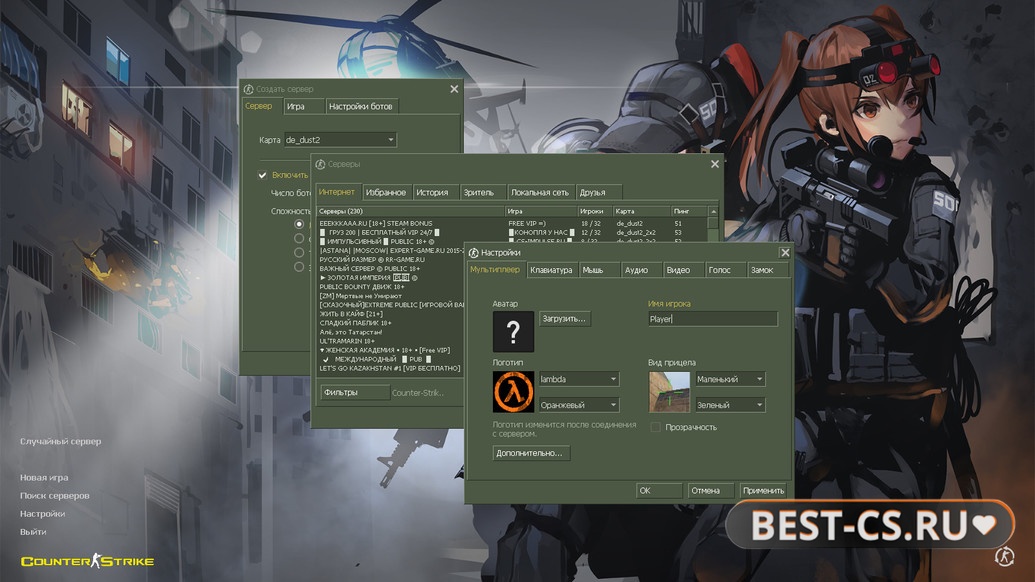Switch to the Зритель tab
The width and height of the screenshot is (1035, 582).
[483, 193]
